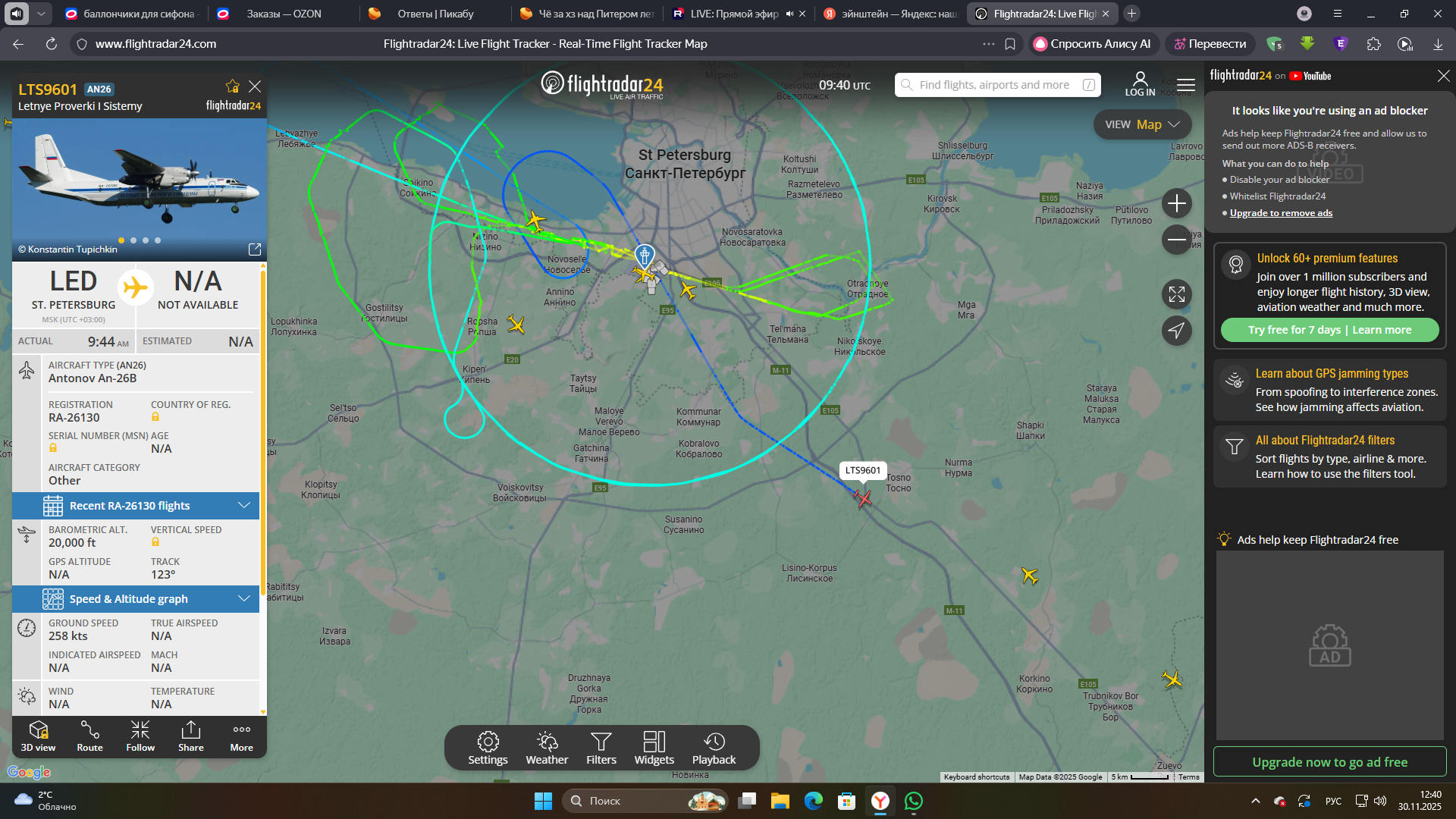Expand Recent RA-26130 flights section

[136, 506]
